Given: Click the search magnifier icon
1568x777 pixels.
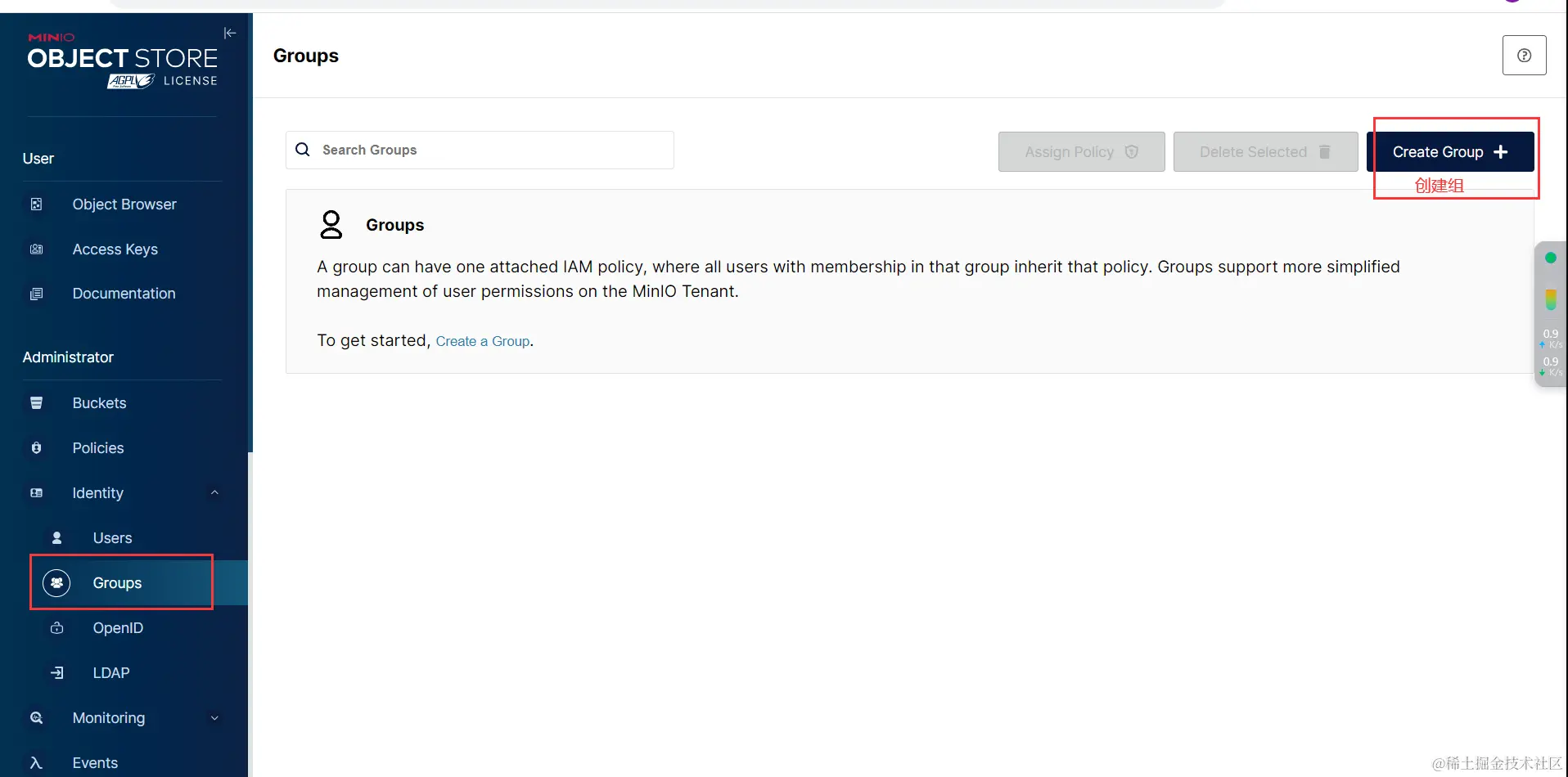Looking at the screenshot, I should pos(303,150).
